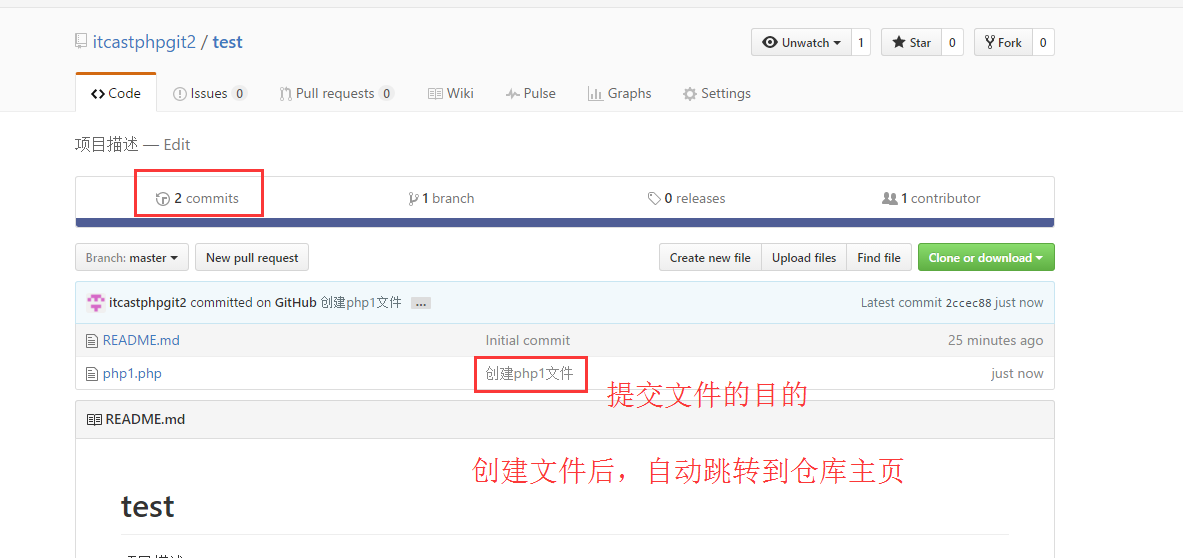This screenshot has width=1183, height=558.
Task: Click the commits history clock icon
Action: [162, 199]
